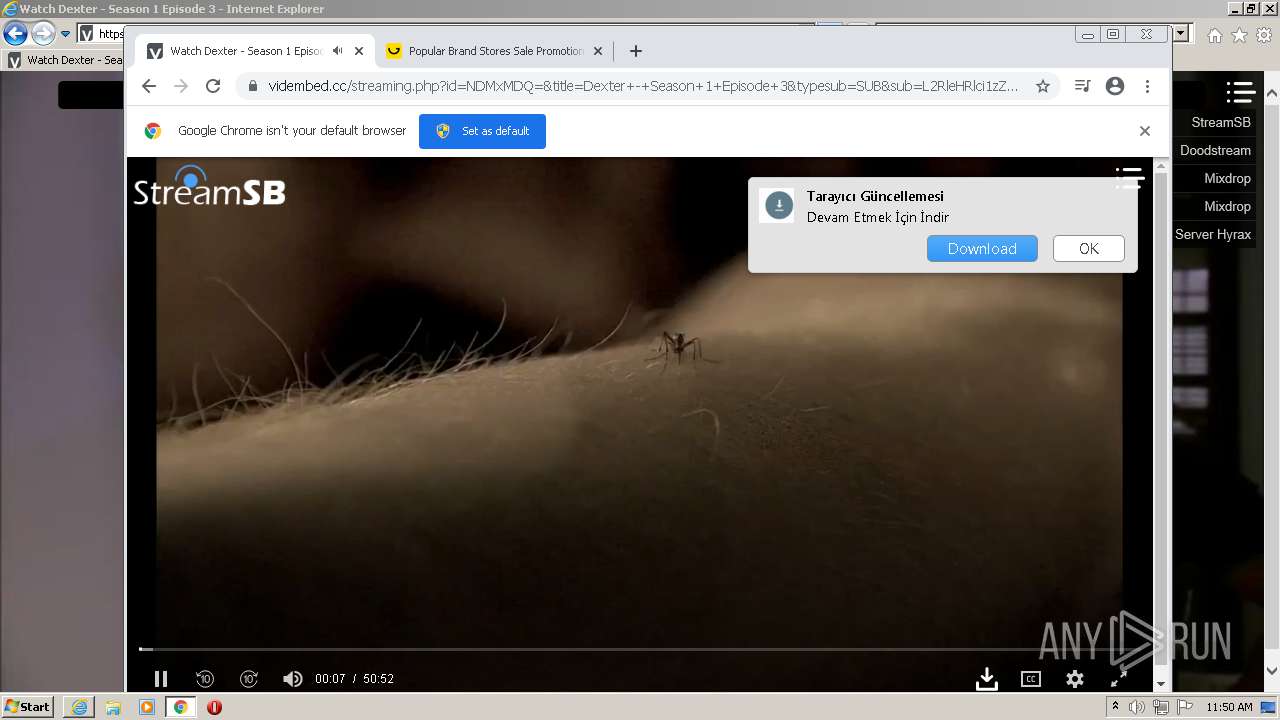The height and width of the screenshot is (720, 1280).
Task: Select the StreamSB server
Action: click(x=1220, y=122)
